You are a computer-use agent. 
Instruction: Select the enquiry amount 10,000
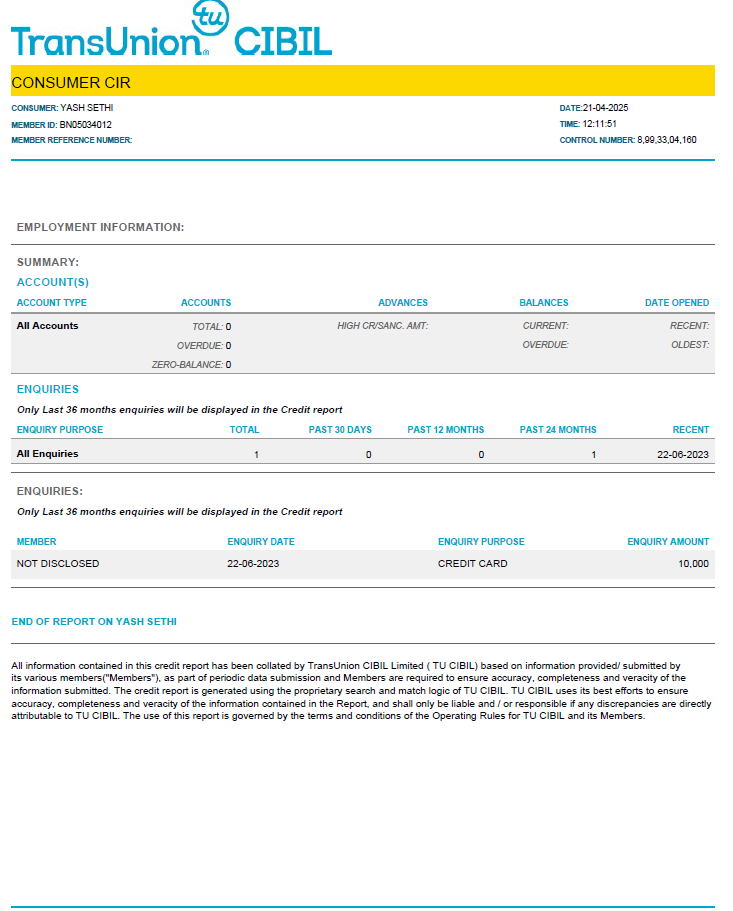[693, 564]
